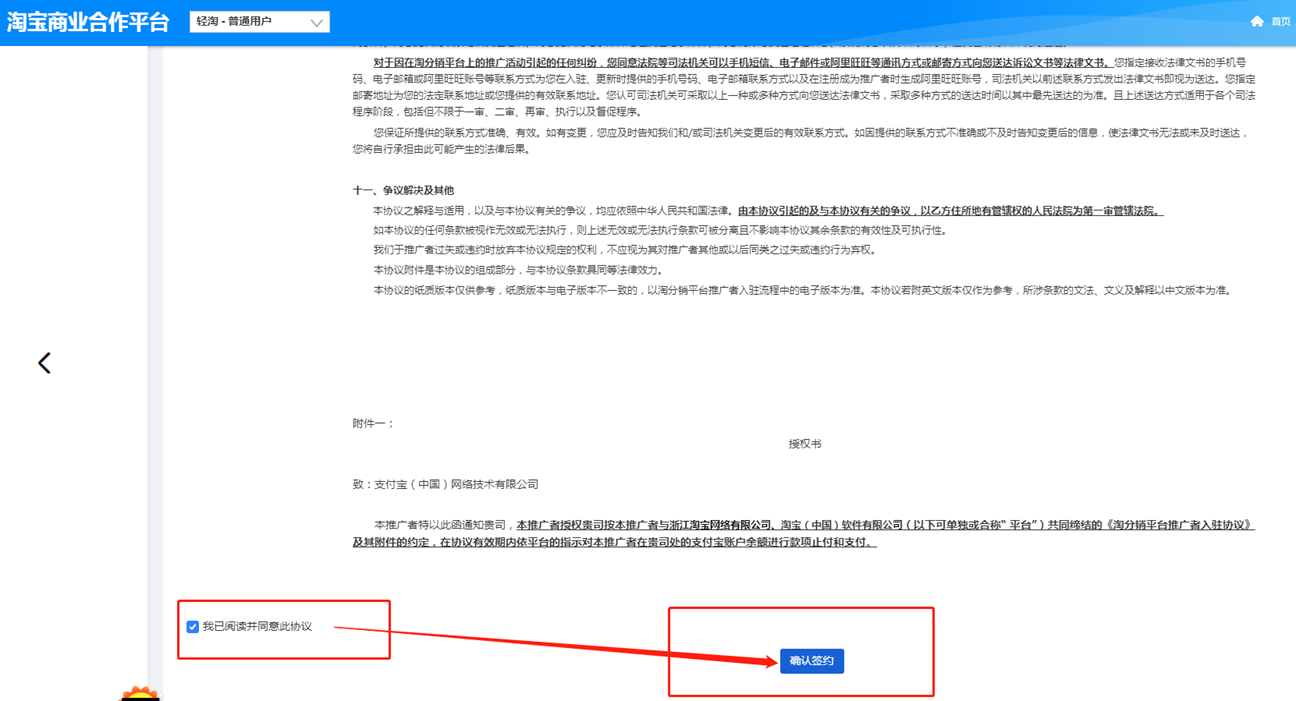The width and height of the screenshot is (1296, 701).
Task: Click the 淘宝商业合作平台 logo title
Action: click(x=88, y=22)
